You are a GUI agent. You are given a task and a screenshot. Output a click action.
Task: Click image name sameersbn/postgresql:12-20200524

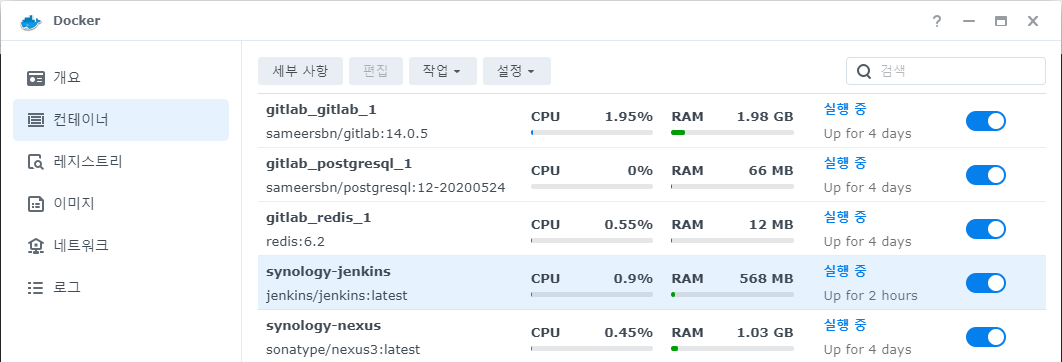[385, 188]
